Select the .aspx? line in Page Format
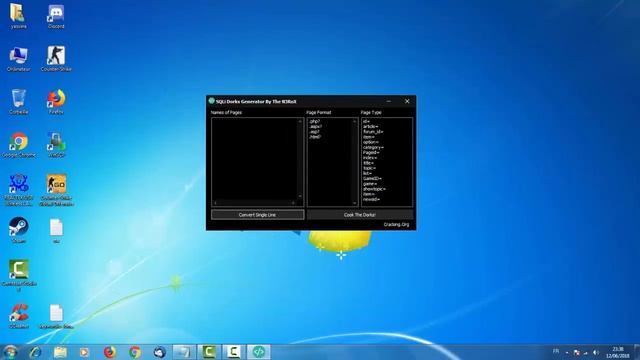 pyautogui.click(x=316, y=127)
